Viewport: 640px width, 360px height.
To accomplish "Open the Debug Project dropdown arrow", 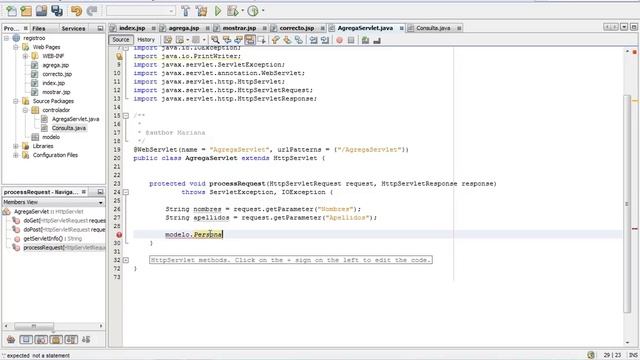I will pyautogui.click(x=242, y=11).
